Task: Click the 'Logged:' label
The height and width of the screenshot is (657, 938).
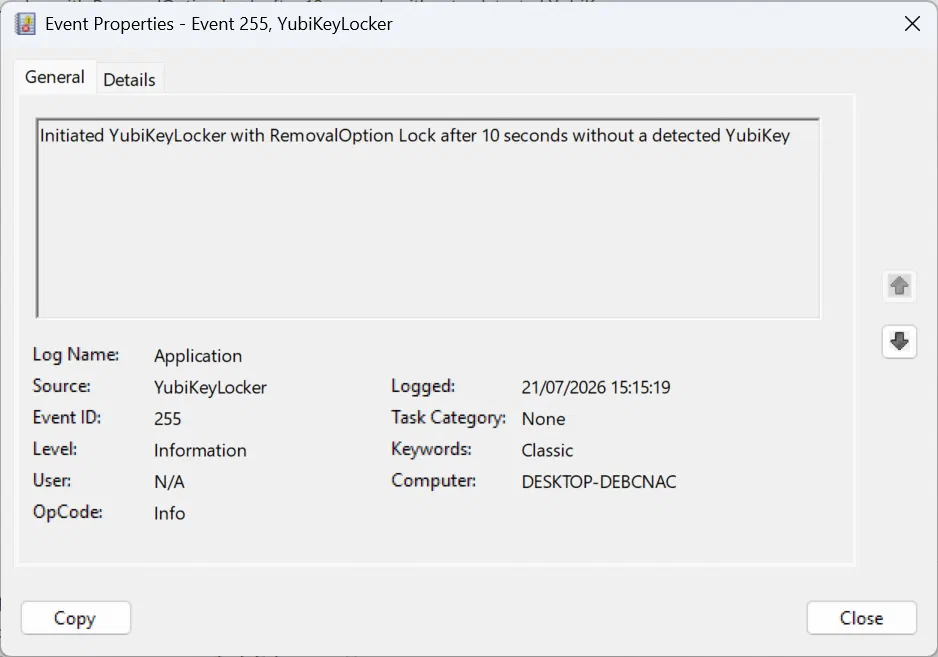Action: click(423, 386)
